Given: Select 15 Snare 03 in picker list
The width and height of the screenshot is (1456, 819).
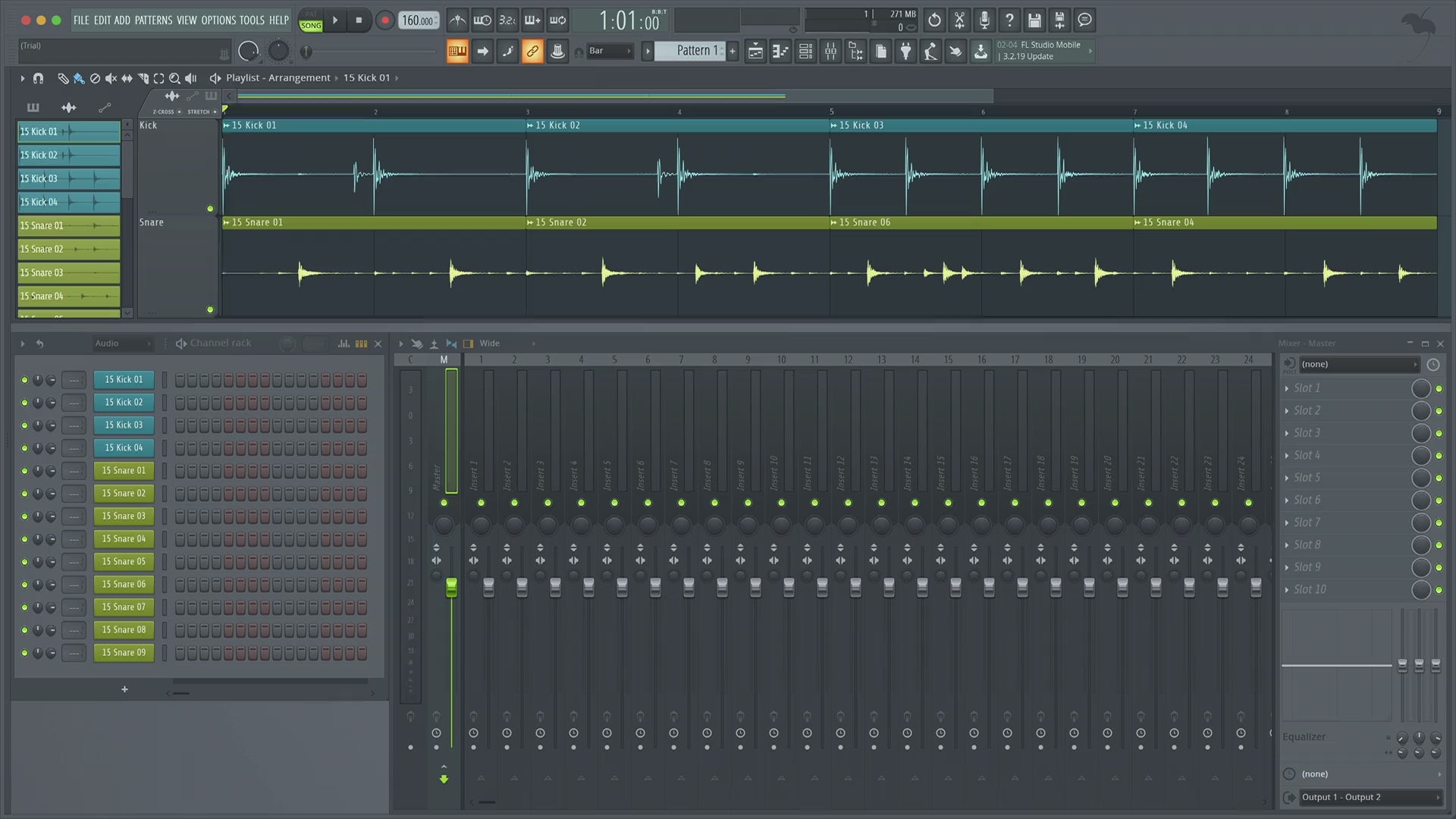Looking at the screenshot, I should pyautogui.click(x=69, y=272).
